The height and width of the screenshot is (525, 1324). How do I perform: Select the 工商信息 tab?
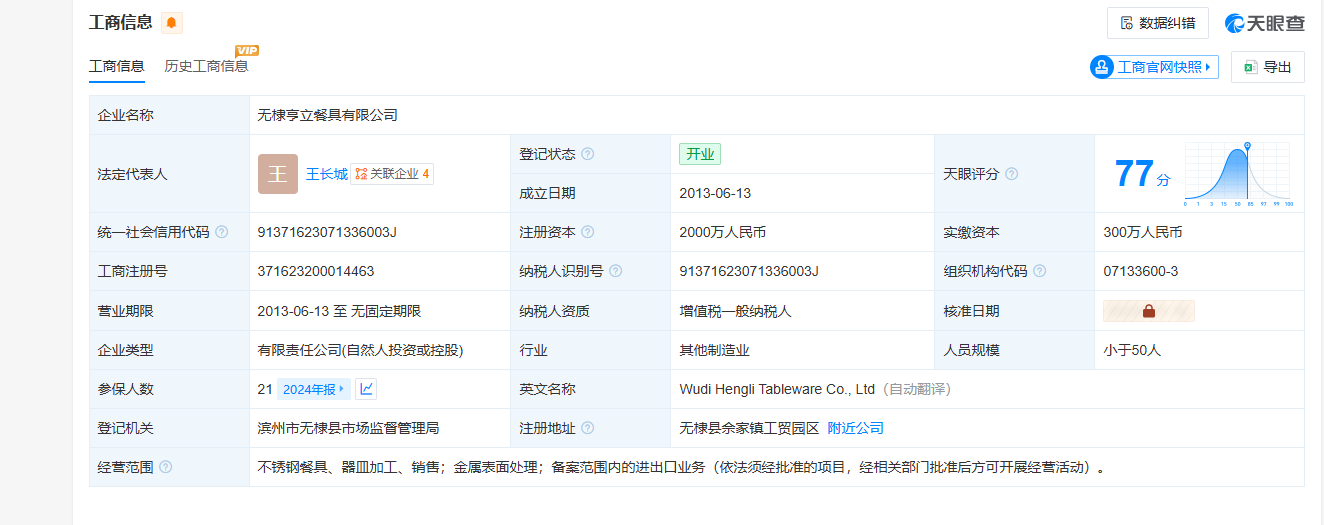point(116,66)
